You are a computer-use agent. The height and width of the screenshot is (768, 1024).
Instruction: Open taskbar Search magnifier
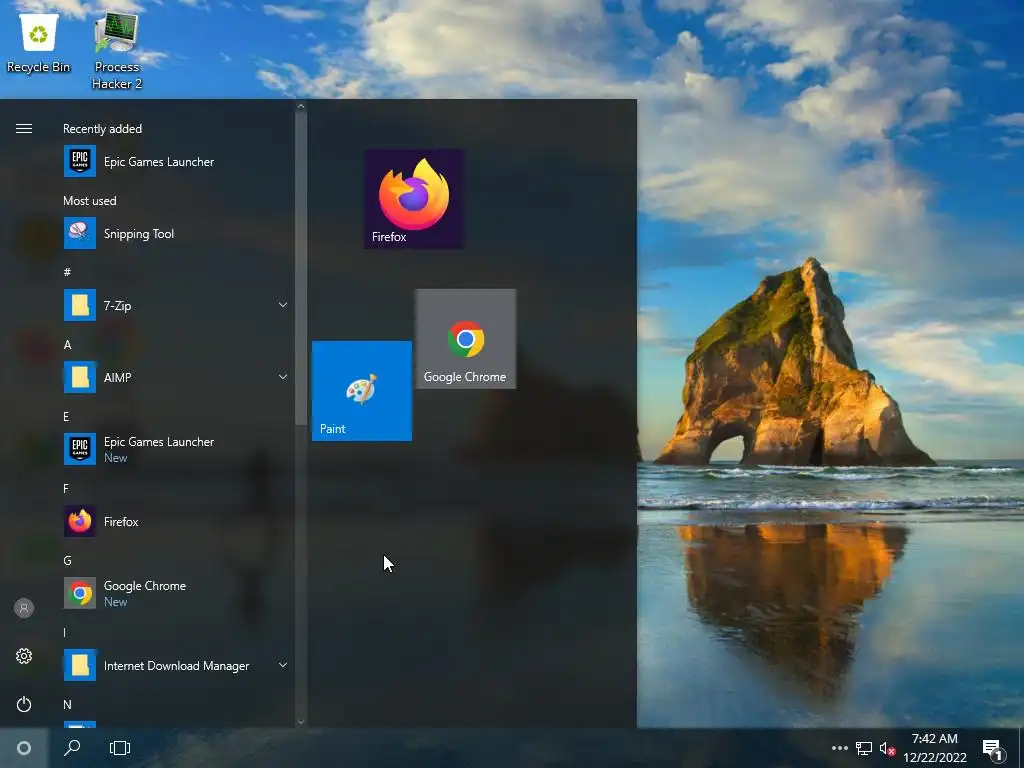coord(72,748)
